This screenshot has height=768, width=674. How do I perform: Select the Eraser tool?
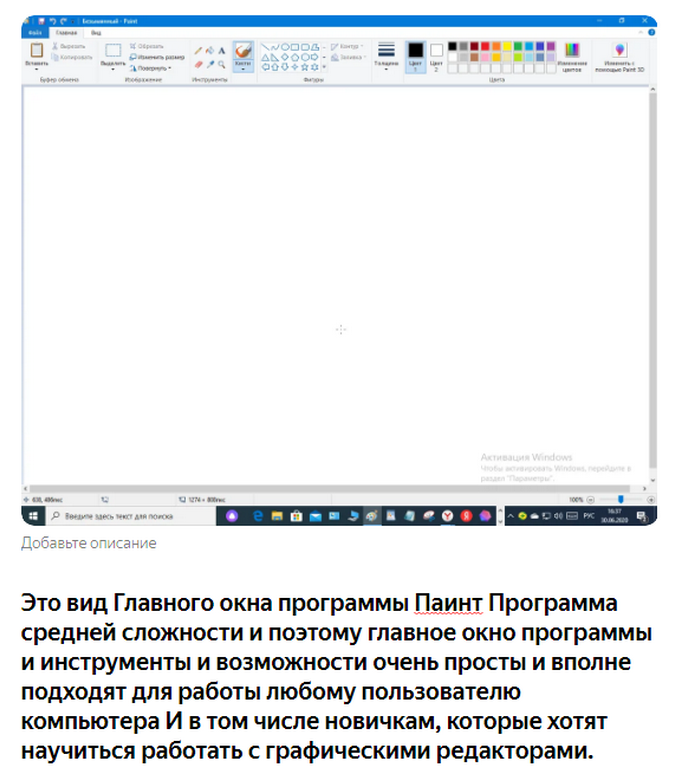[198, 64]
